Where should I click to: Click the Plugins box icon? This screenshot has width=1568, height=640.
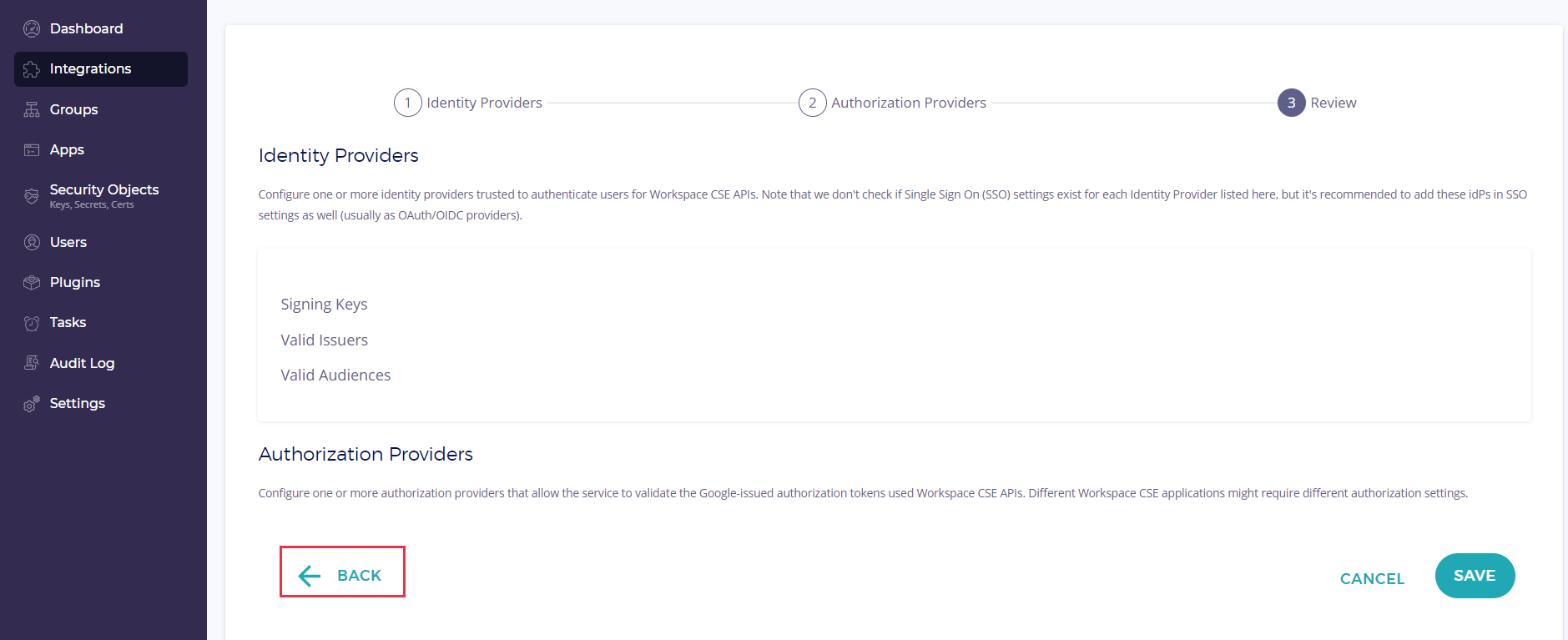pos(32,283)
